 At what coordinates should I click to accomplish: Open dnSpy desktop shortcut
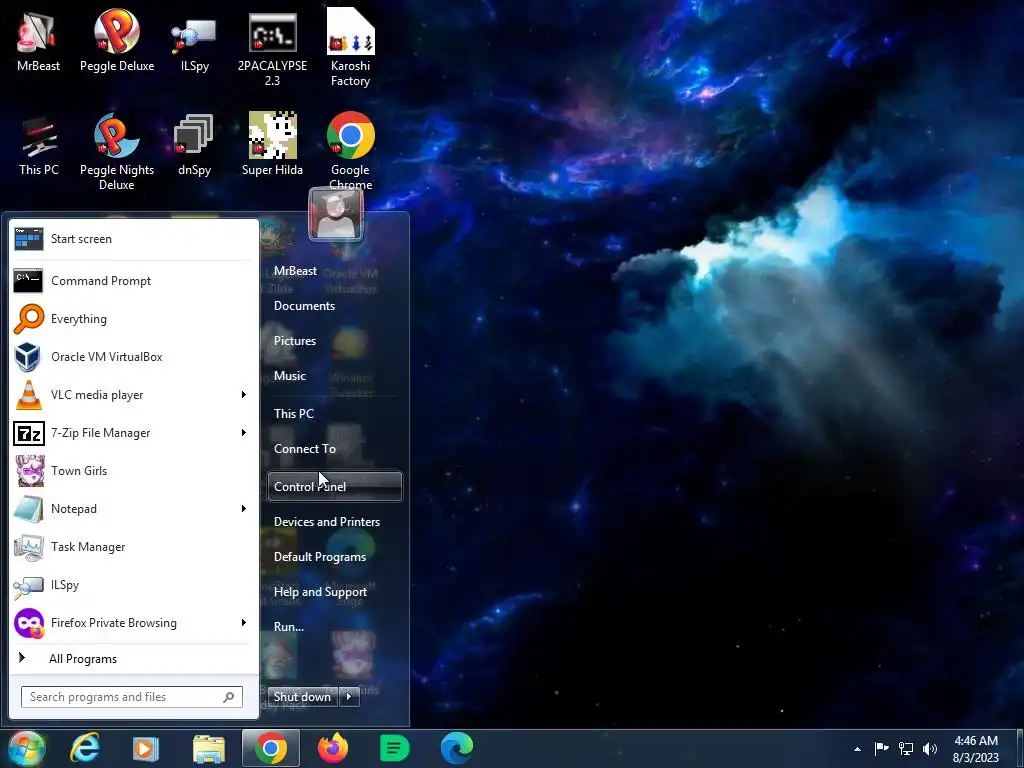tap(195, 144)
